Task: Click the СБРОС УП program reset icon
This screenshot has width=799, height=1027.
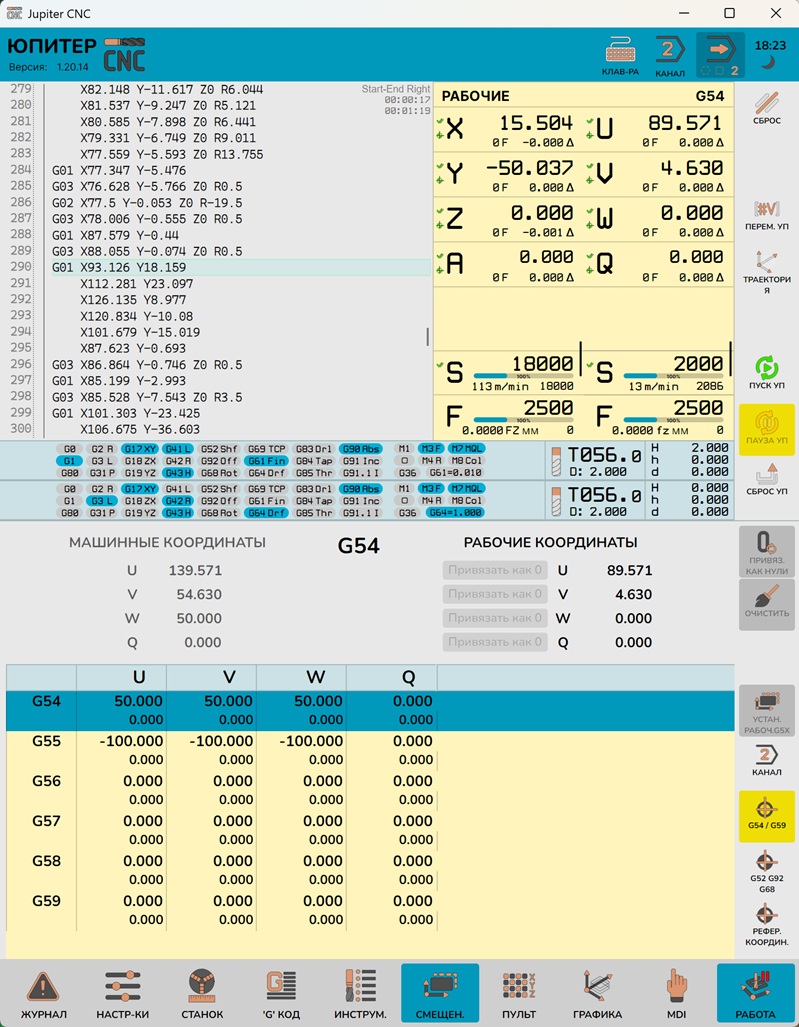Action: tap(766, 480)
